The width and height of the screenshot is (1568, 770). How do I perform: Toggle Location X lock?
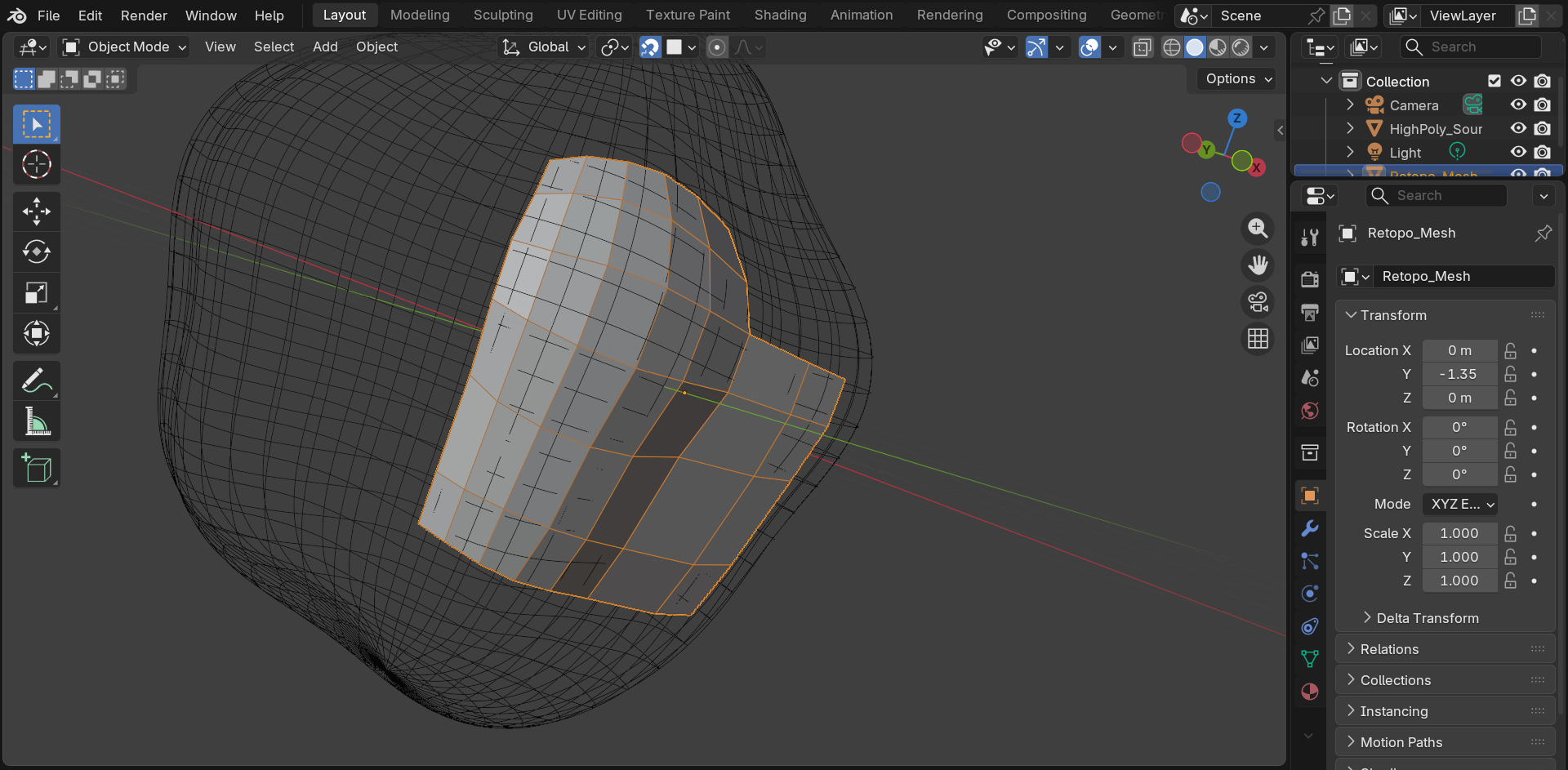[x=1510, y=350]
